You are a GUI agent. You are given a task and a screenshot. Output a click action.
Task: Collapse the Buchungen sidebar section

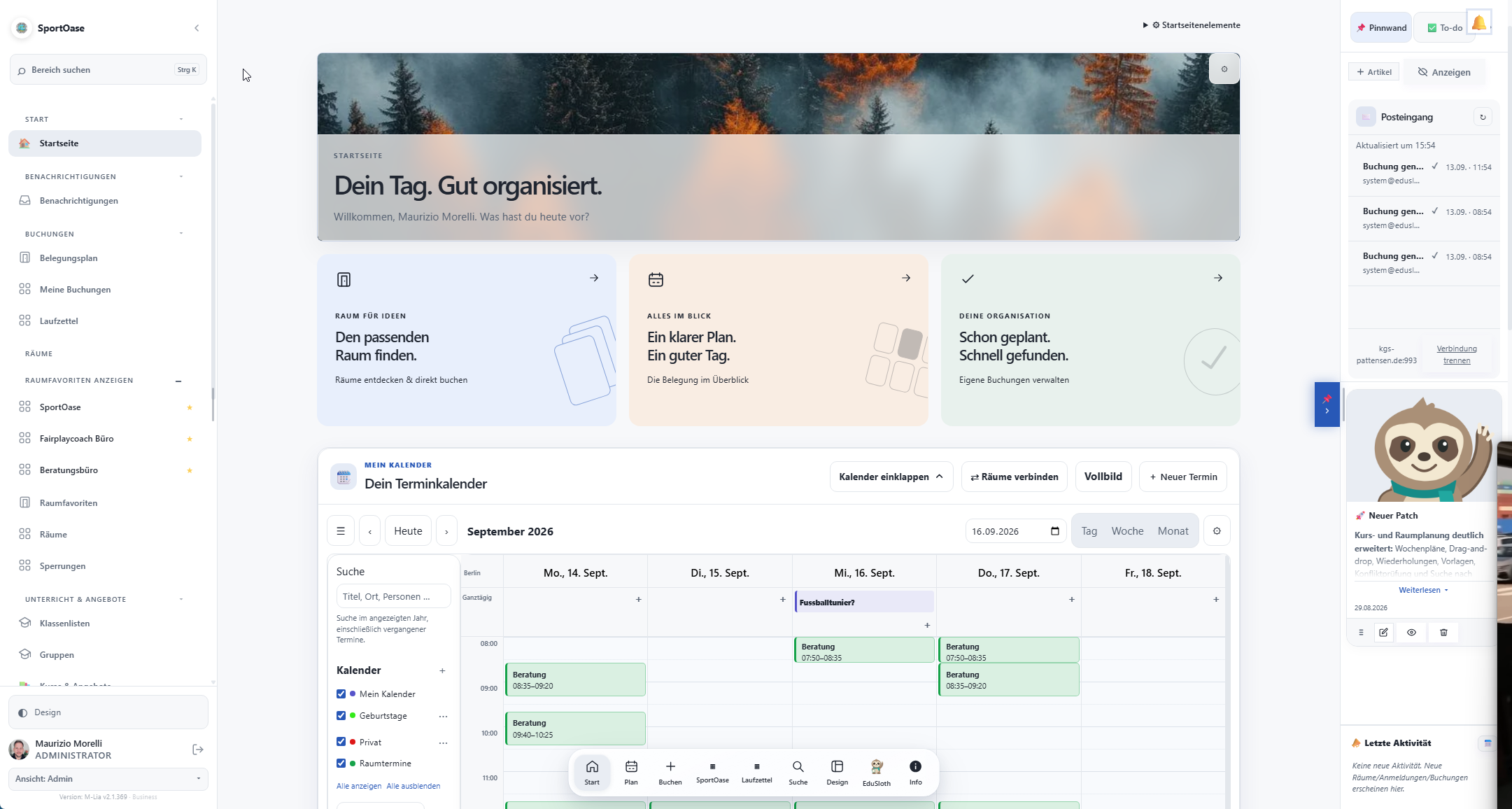coord(181,234)
